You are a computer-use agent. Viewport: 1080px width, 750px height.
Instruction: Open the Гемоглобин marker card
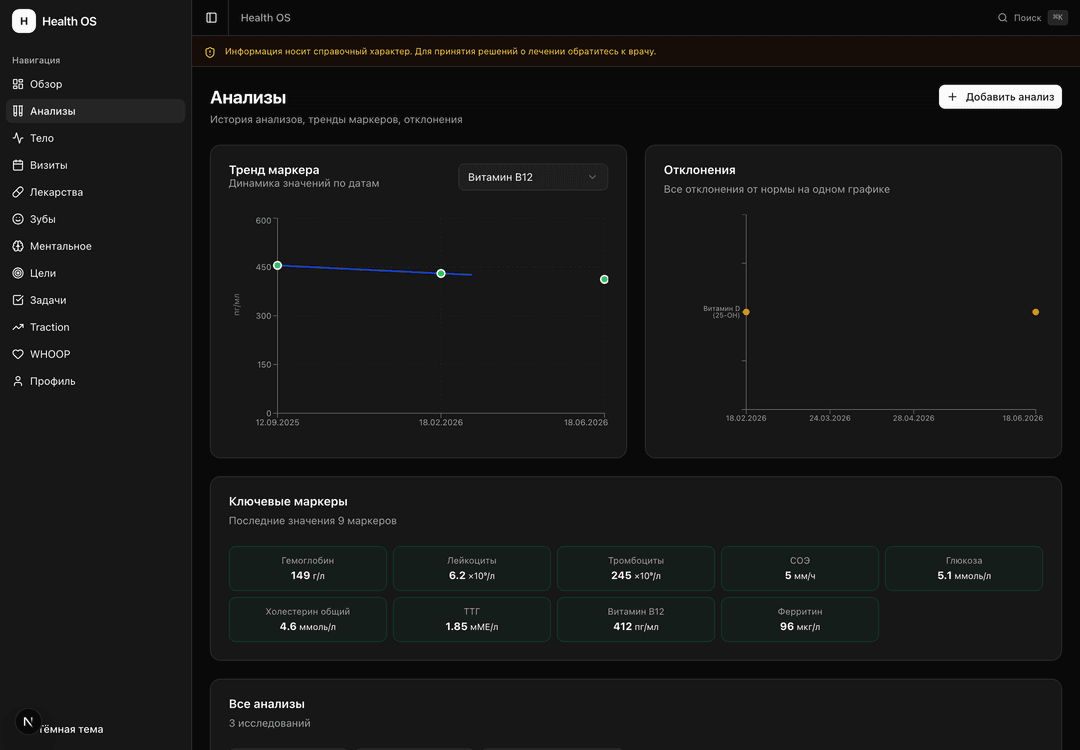pos(307,568)
